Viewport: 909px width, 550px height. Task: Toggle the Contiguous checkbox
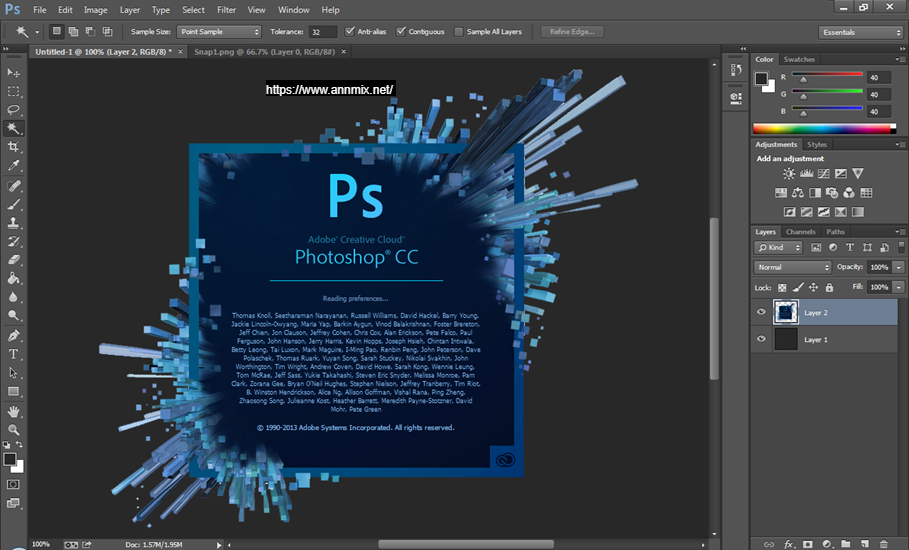click(x=401, y=31)
